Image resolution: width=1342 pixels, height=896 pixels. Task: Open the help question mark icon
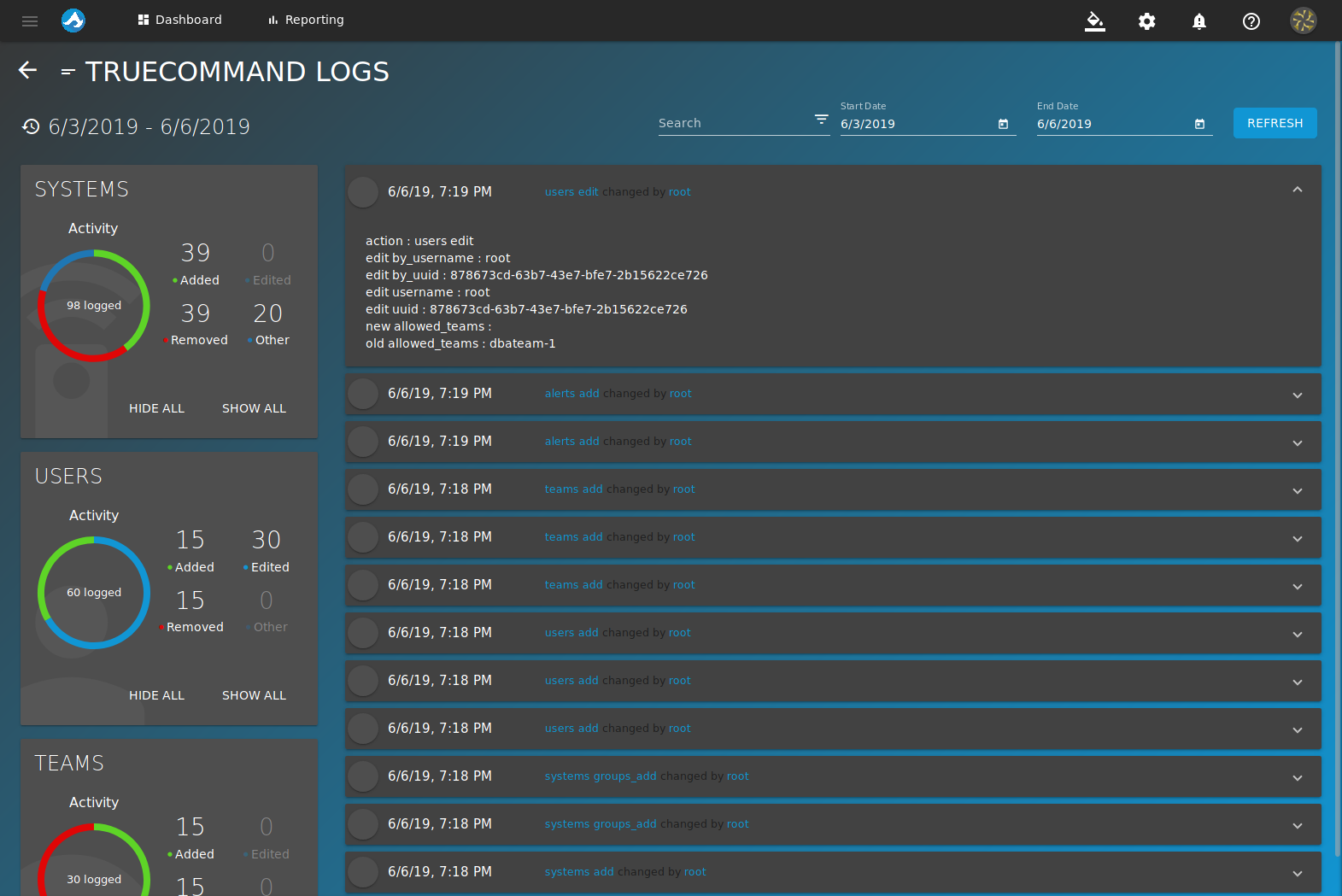1251,20
